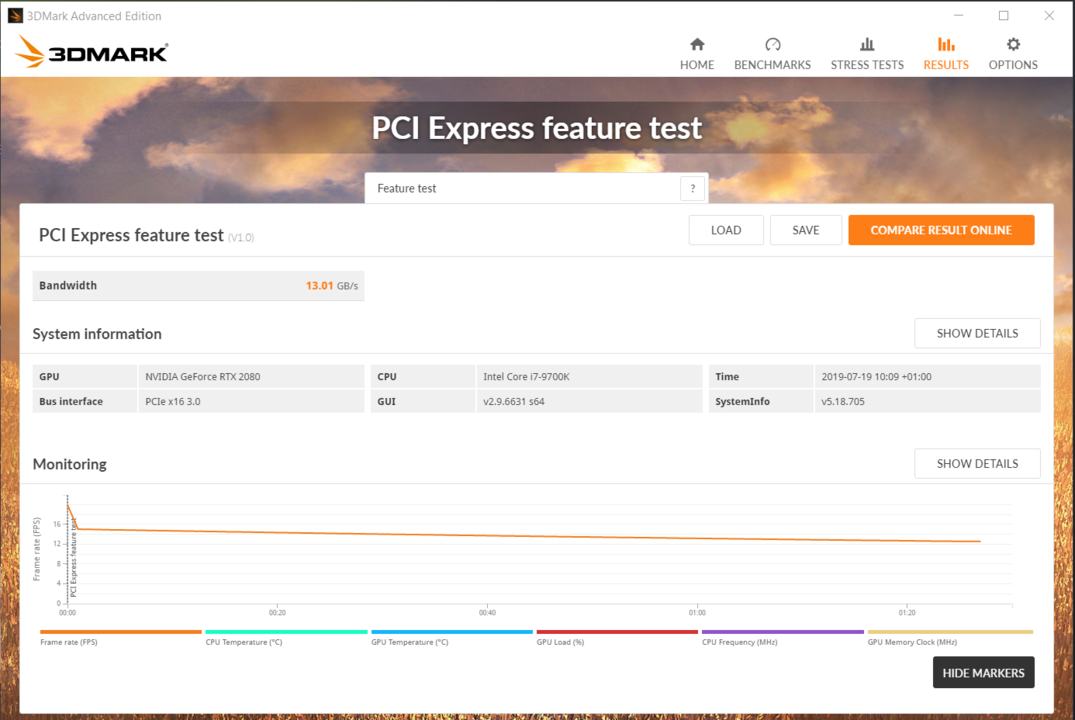Select PCIe x16 3.0 value
This screenshot has height=720, width=1075.
[x=173, y=401]
